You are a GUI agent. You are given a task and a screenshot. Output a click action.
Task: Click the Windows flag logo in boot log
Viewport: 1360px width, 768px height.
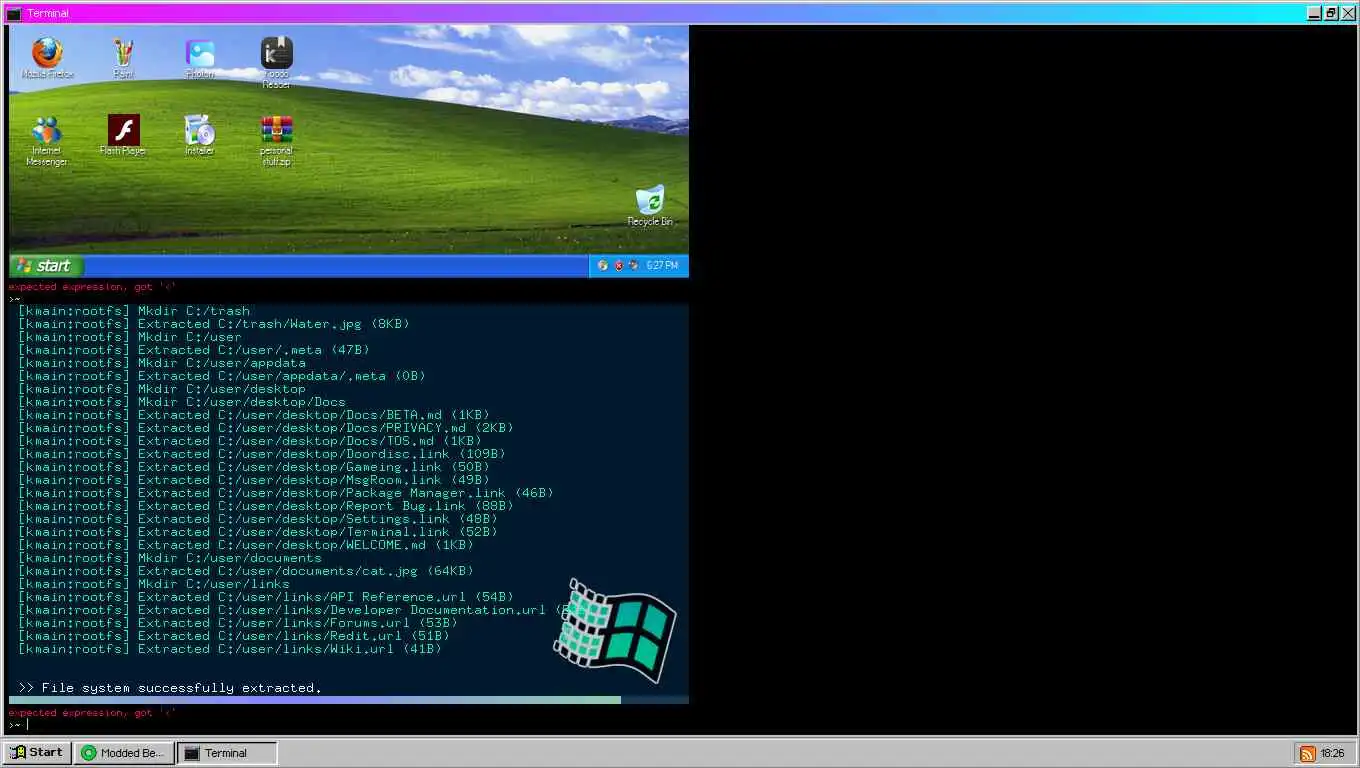pyautogui.click(x=615, y=630)
